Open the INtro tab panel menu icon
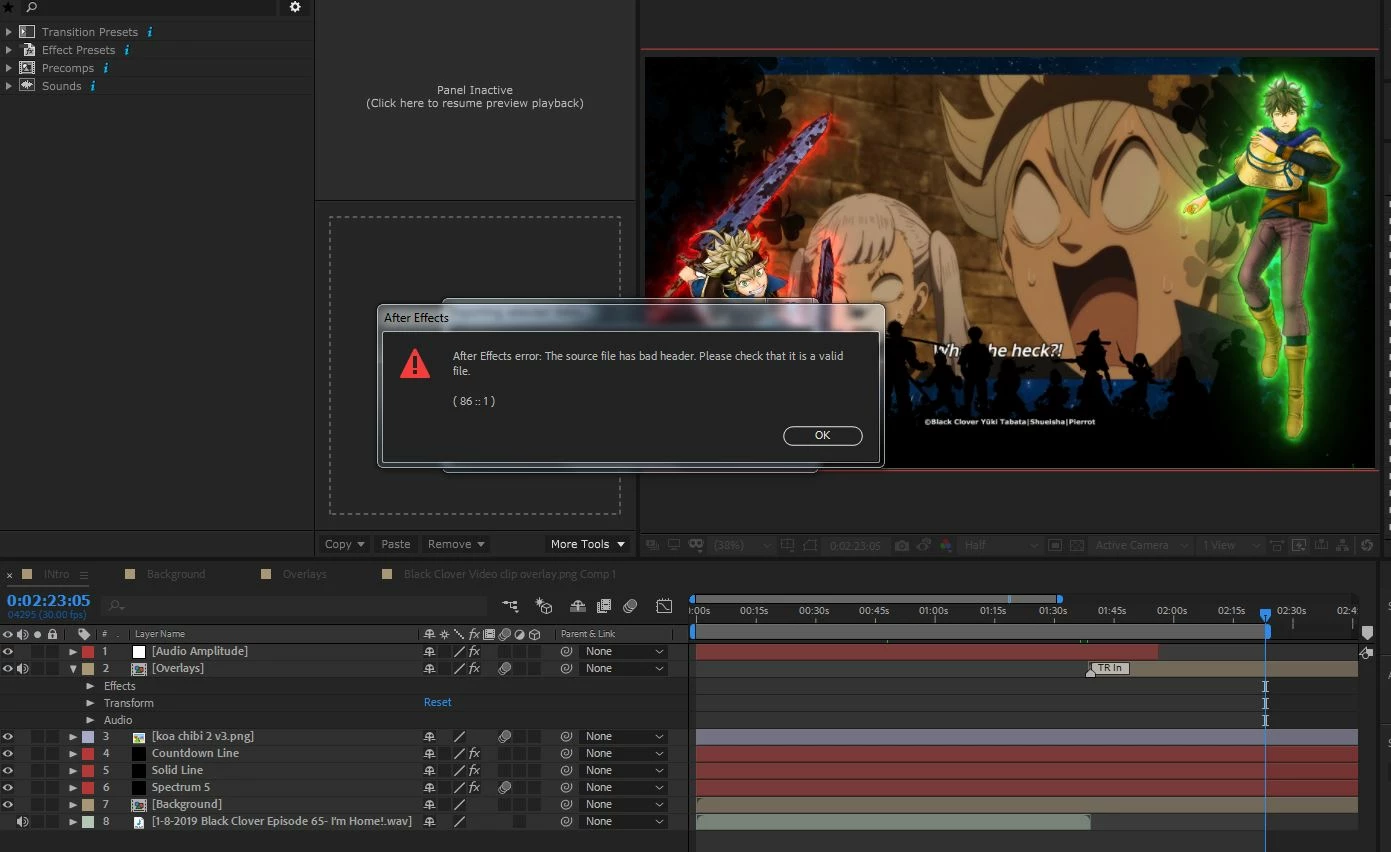 pyautogui.click(x=84, y=575)
